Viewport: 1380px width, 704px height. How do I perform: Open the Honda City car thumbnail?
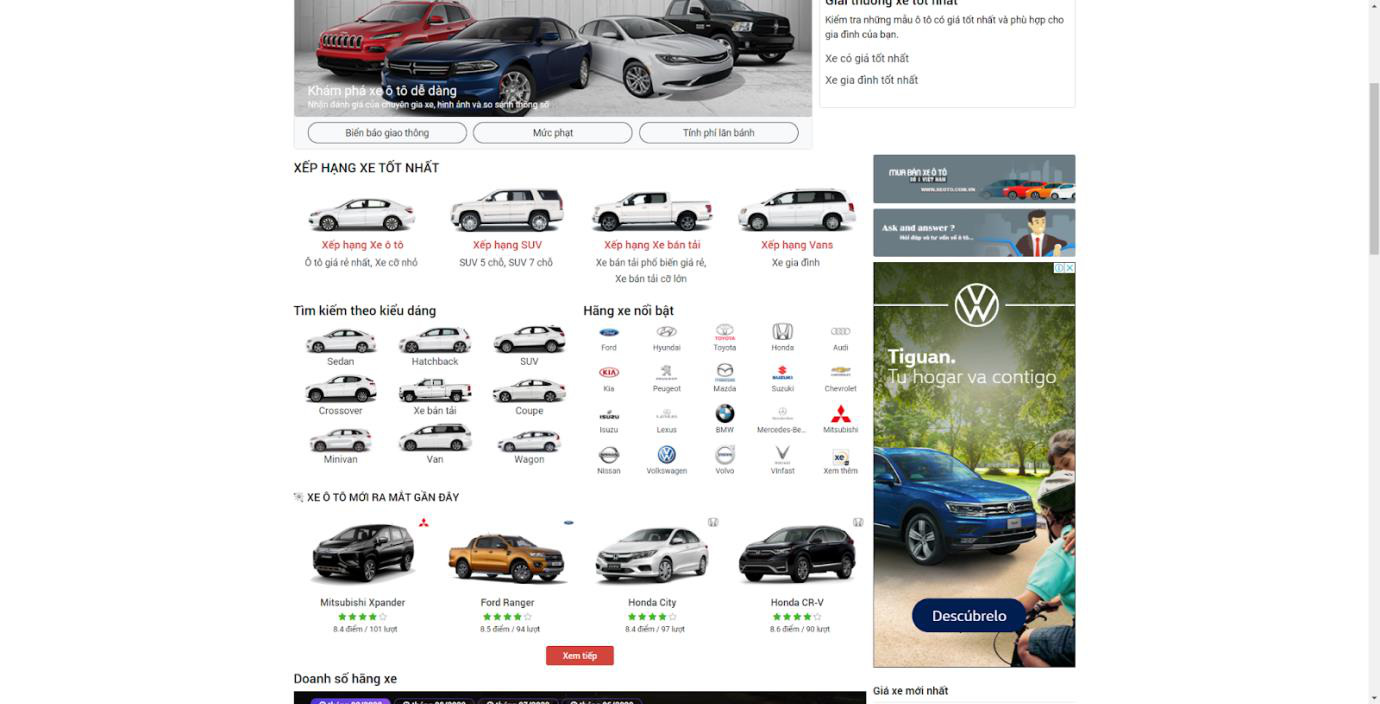(652, 555)
